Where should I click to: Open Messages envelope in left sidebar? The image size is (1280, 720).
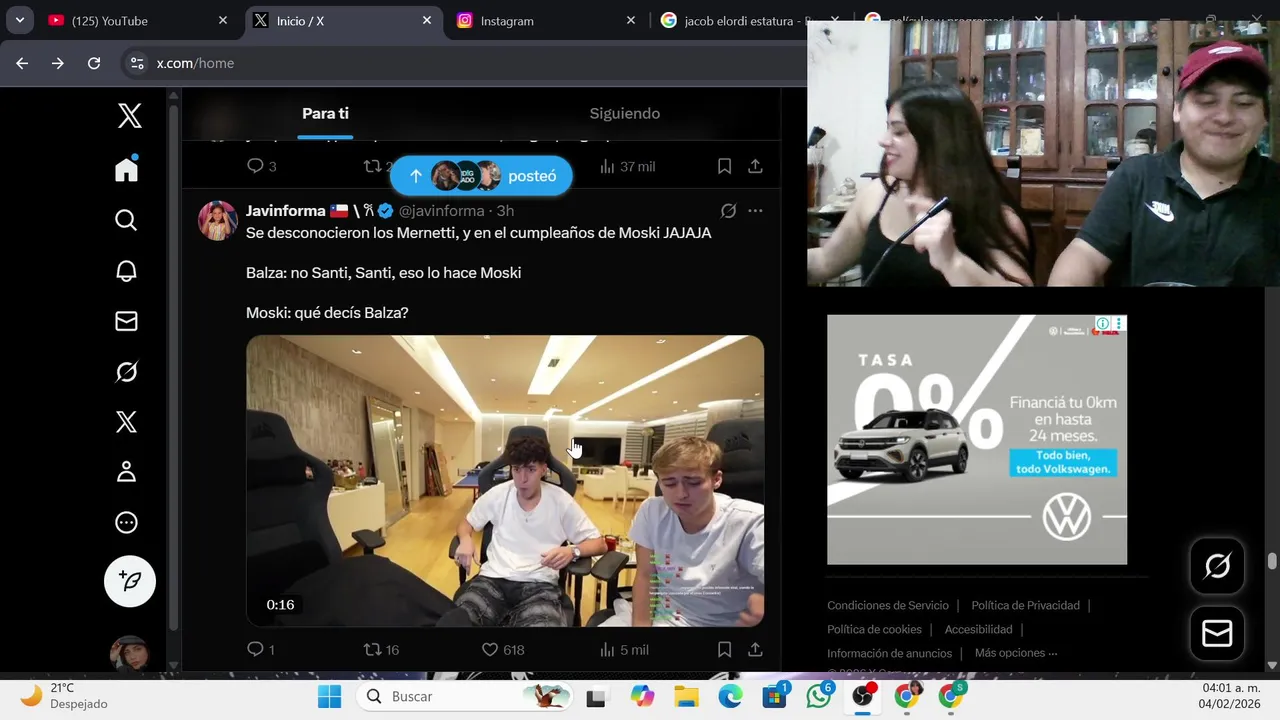(x=126, y=321)
